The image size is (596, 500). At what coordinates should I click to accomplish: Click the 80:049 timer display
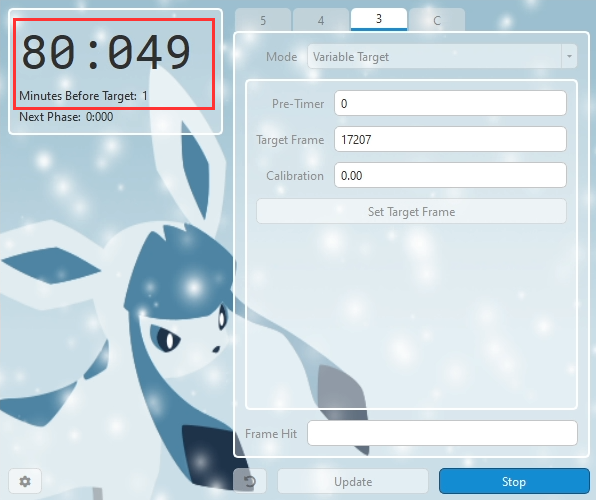[x=106, y=52]
